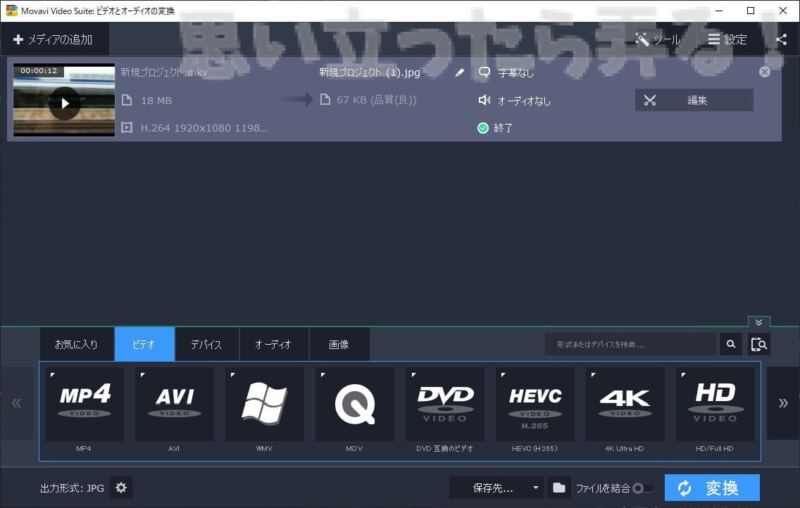Expand HD/Full HD presets corner triangle
Viewport: 800px width, 508px height.
tap(683, 375)
